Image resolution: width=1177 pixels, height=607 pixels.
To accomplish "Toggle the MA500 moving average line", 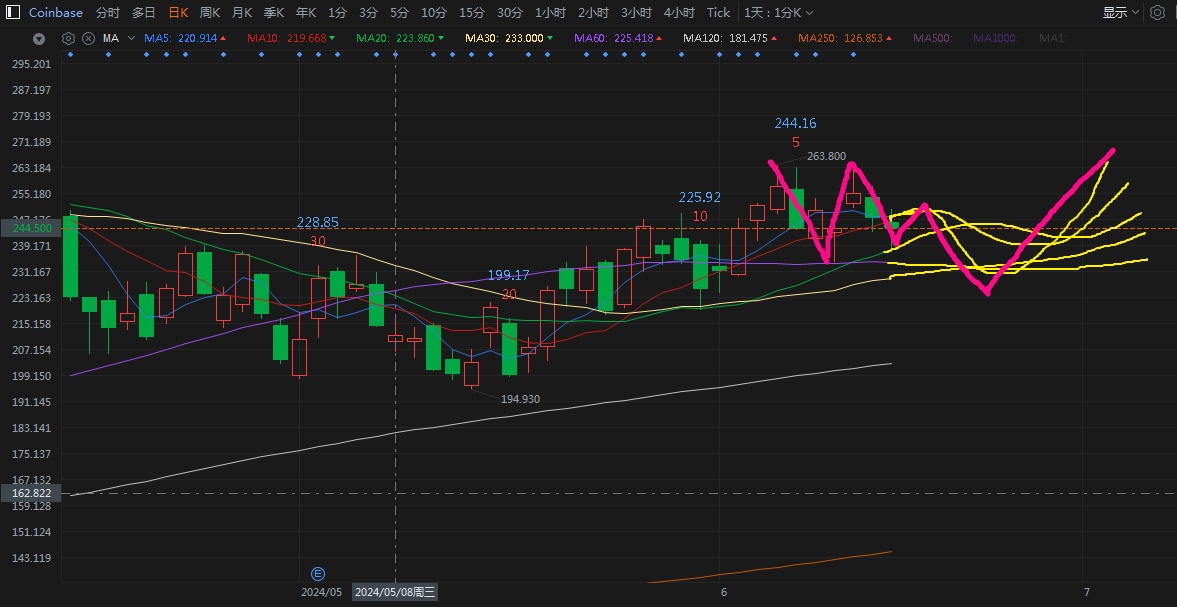I will 932,38.
